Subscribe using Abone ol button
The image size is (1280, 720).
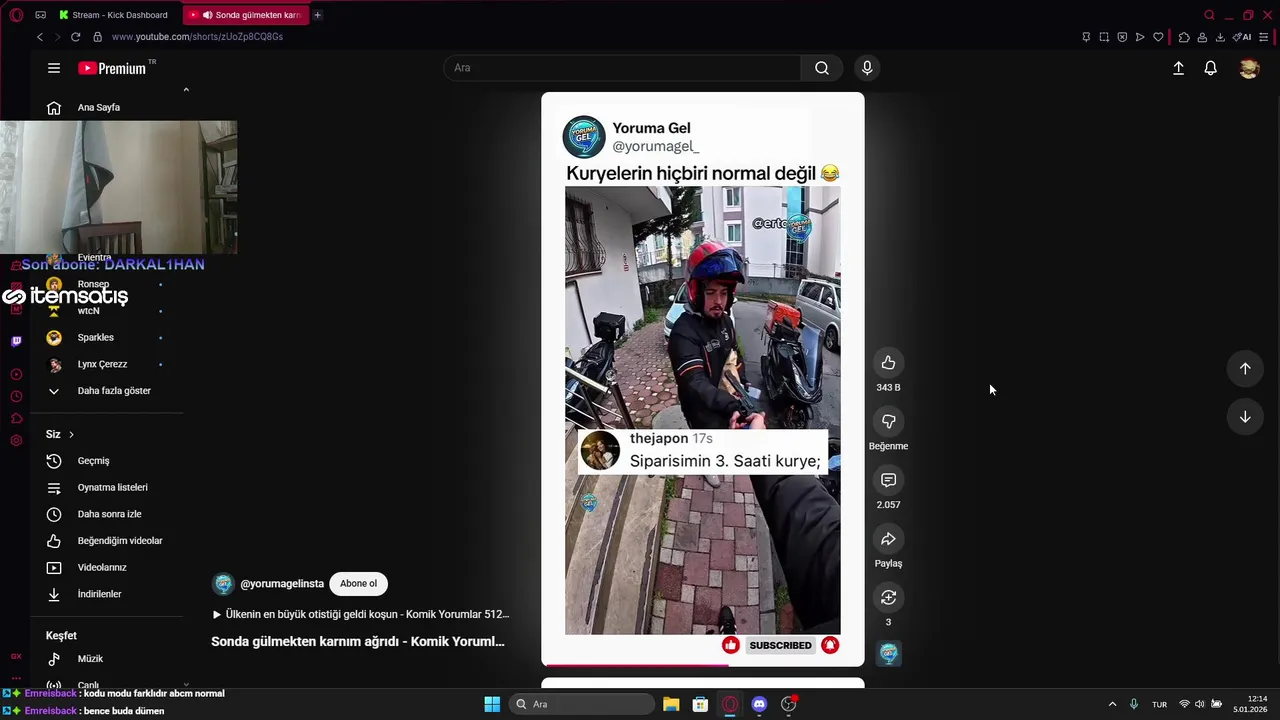[x=358, y=584]
